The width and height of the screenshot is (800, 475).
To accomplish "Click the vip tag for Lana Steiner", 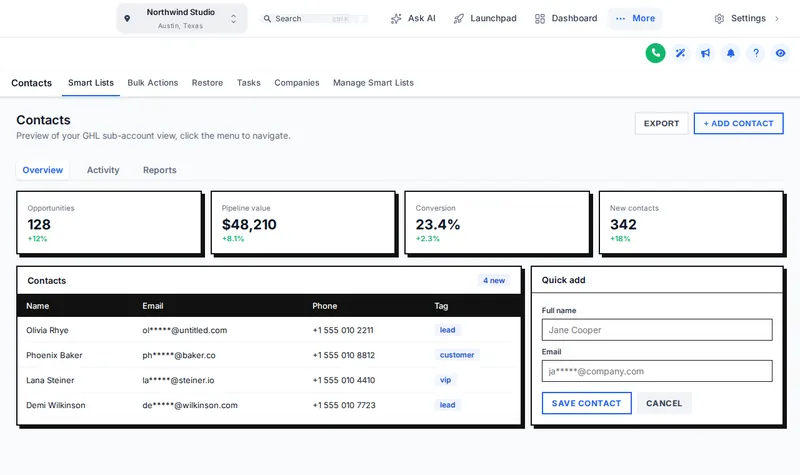I will pos(445,380).
